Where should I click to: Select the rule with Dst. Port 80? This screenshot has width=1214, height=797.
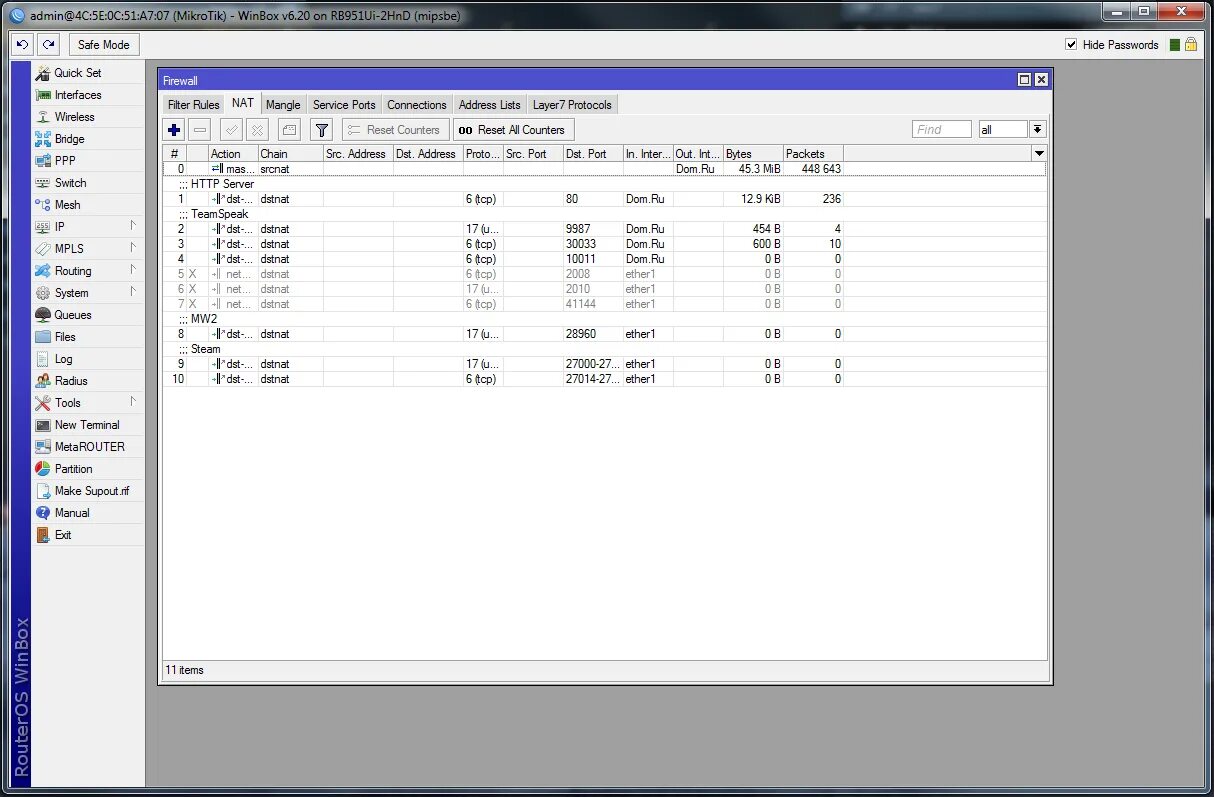click(604, 199)
